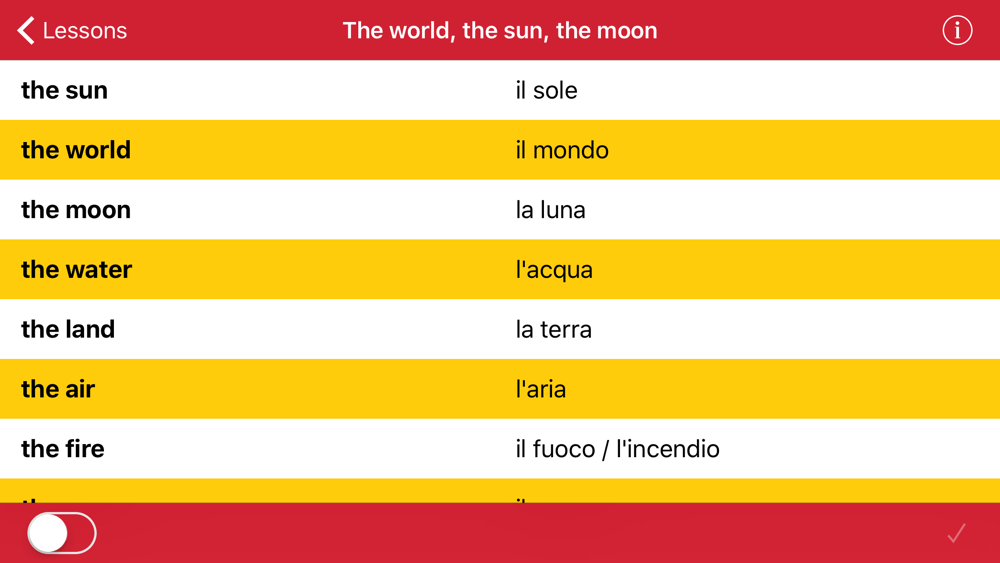
Task: Tap the back chevron arrow
Action: coord(26,30)
